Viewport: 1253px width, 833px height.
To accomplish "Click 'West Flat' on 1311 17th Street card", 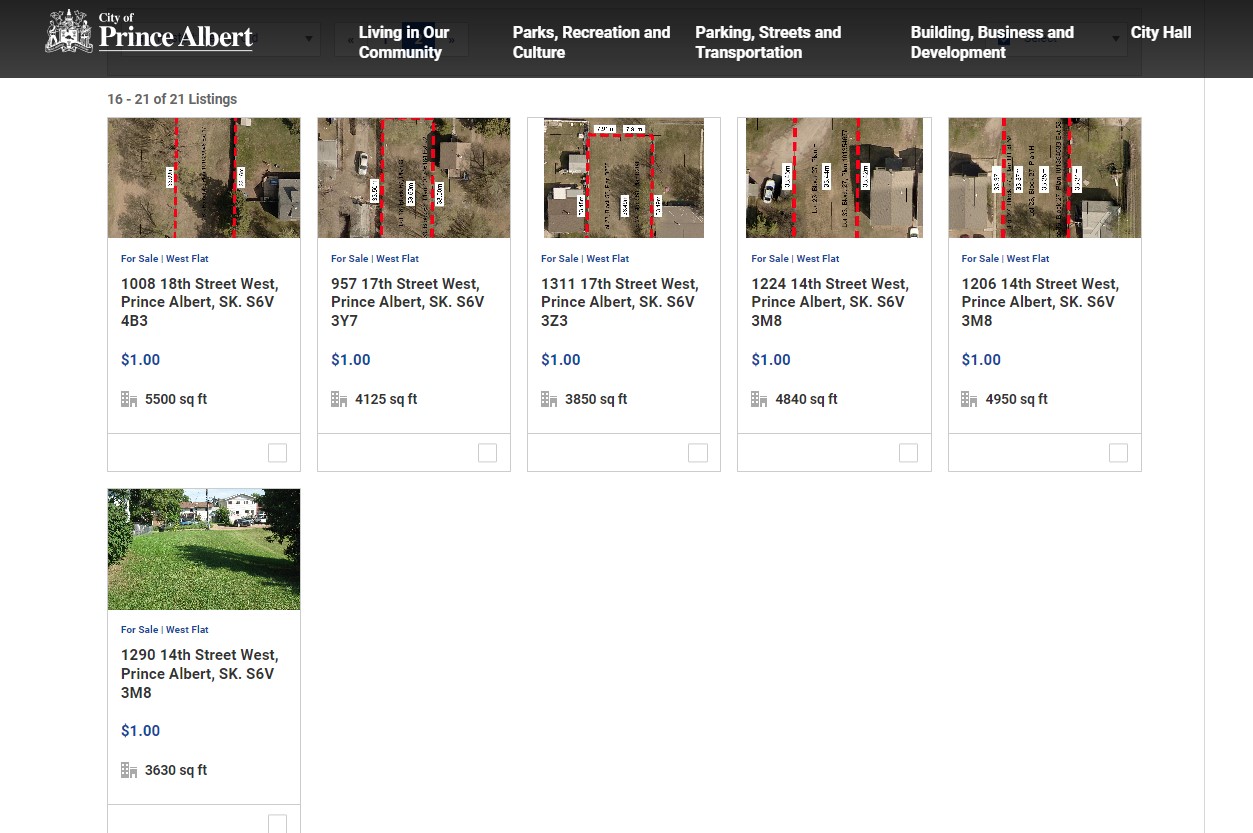I will (607, 259).
